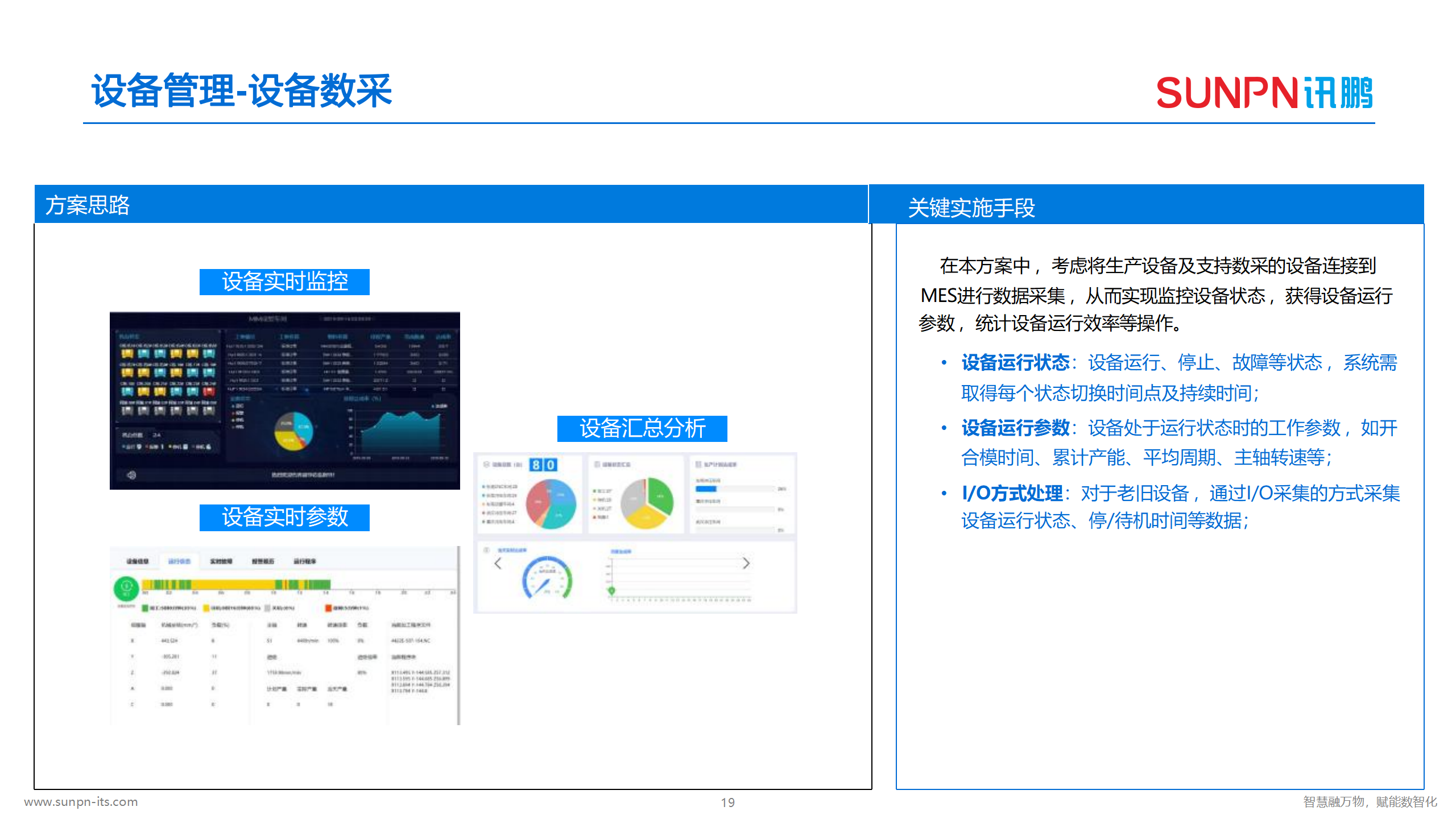This screenshot has width=1456, height=819.
Task: Click the right chevron in the summary panel
Action: [x=747, y=564]
